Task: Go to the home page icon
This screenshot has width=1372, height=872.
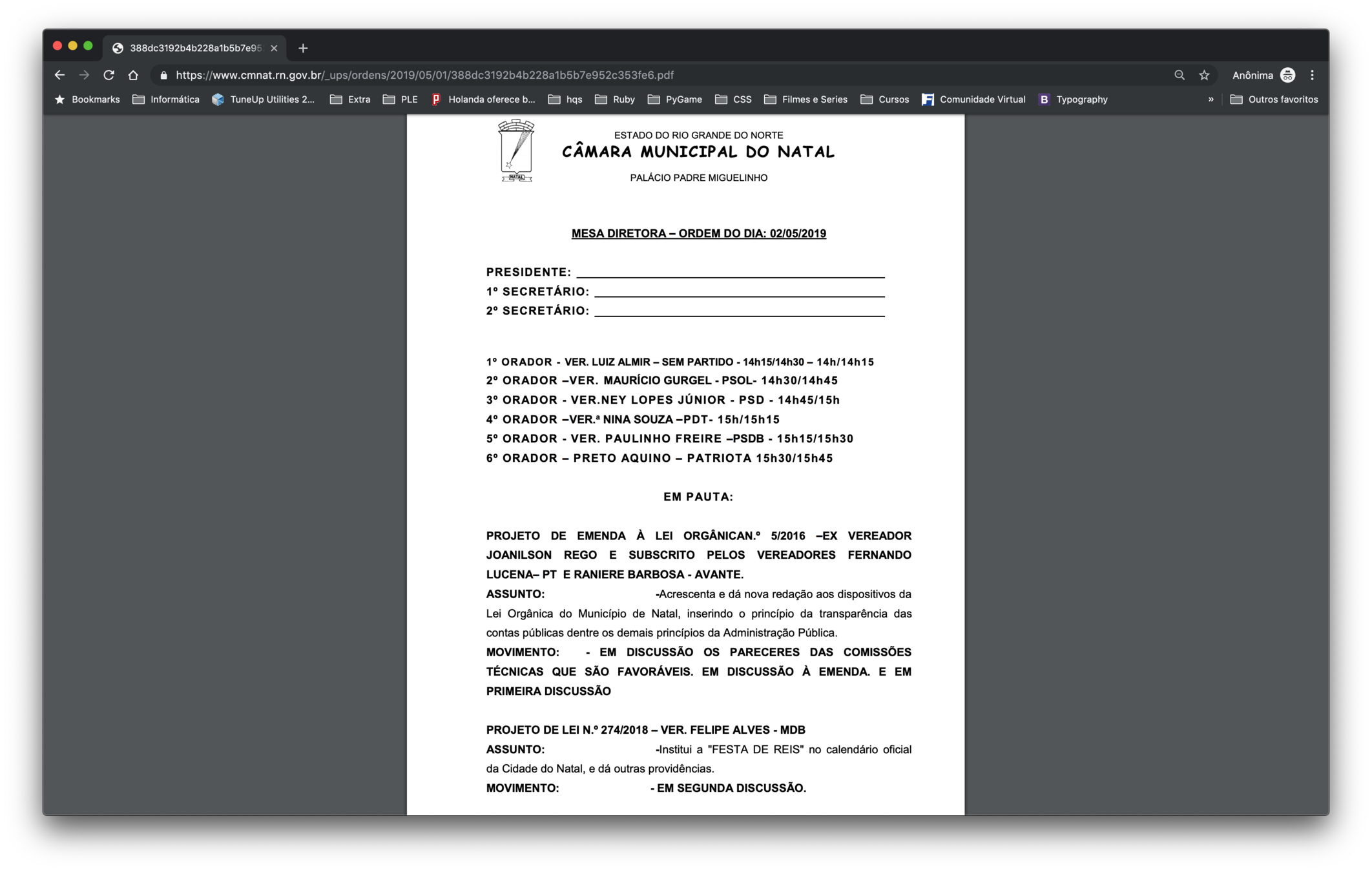Action: click(x=133, y=75)
